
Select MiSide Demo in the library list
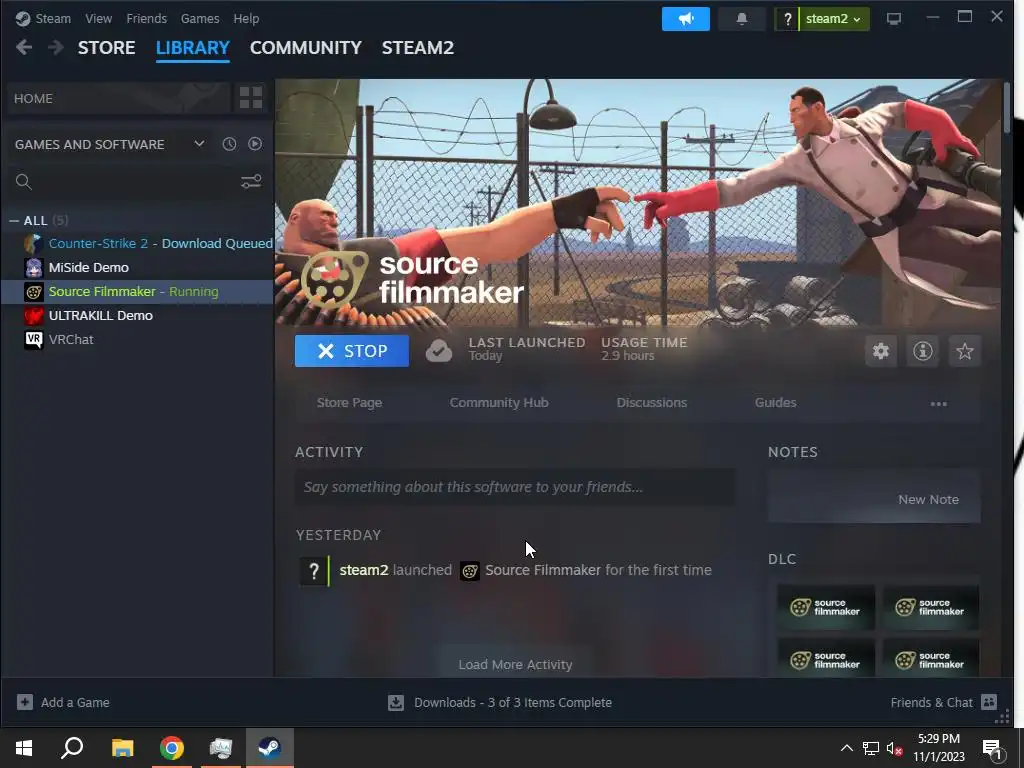(137, 267)
